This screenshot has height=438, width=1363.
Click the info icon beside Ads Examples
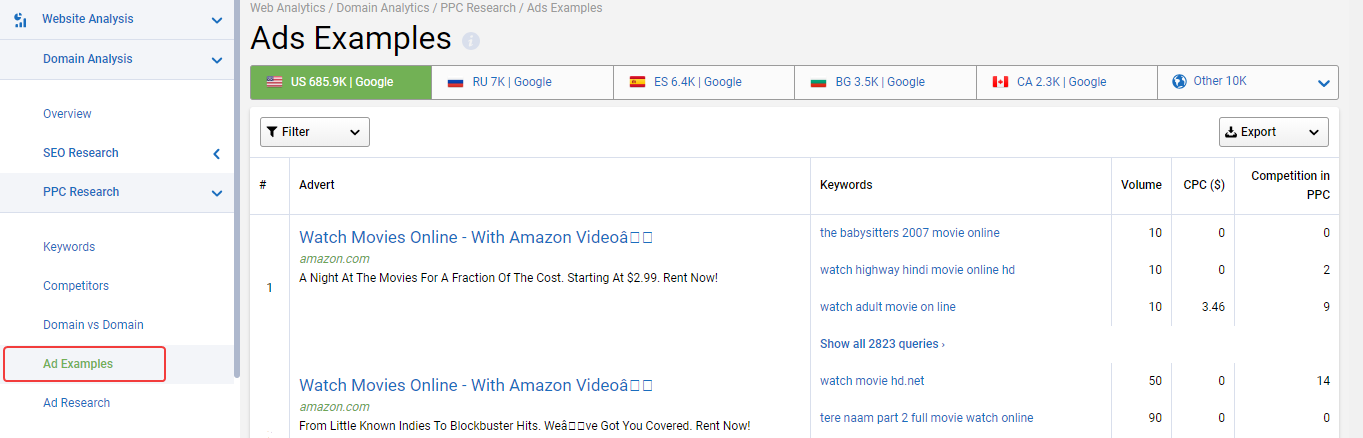[x=471, y=41]
